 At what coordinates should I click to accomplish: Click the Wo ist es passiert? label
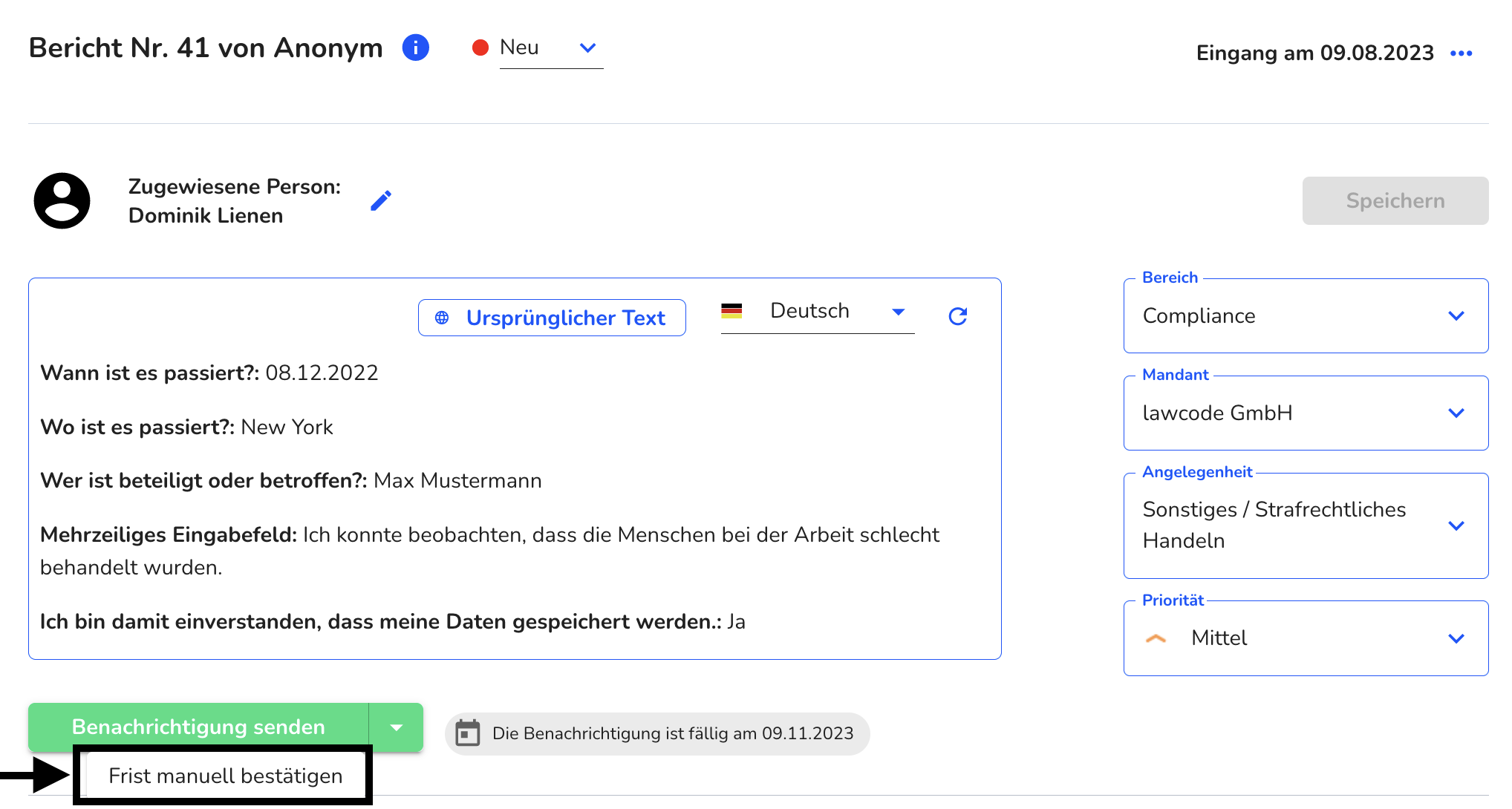click(137, 428)
